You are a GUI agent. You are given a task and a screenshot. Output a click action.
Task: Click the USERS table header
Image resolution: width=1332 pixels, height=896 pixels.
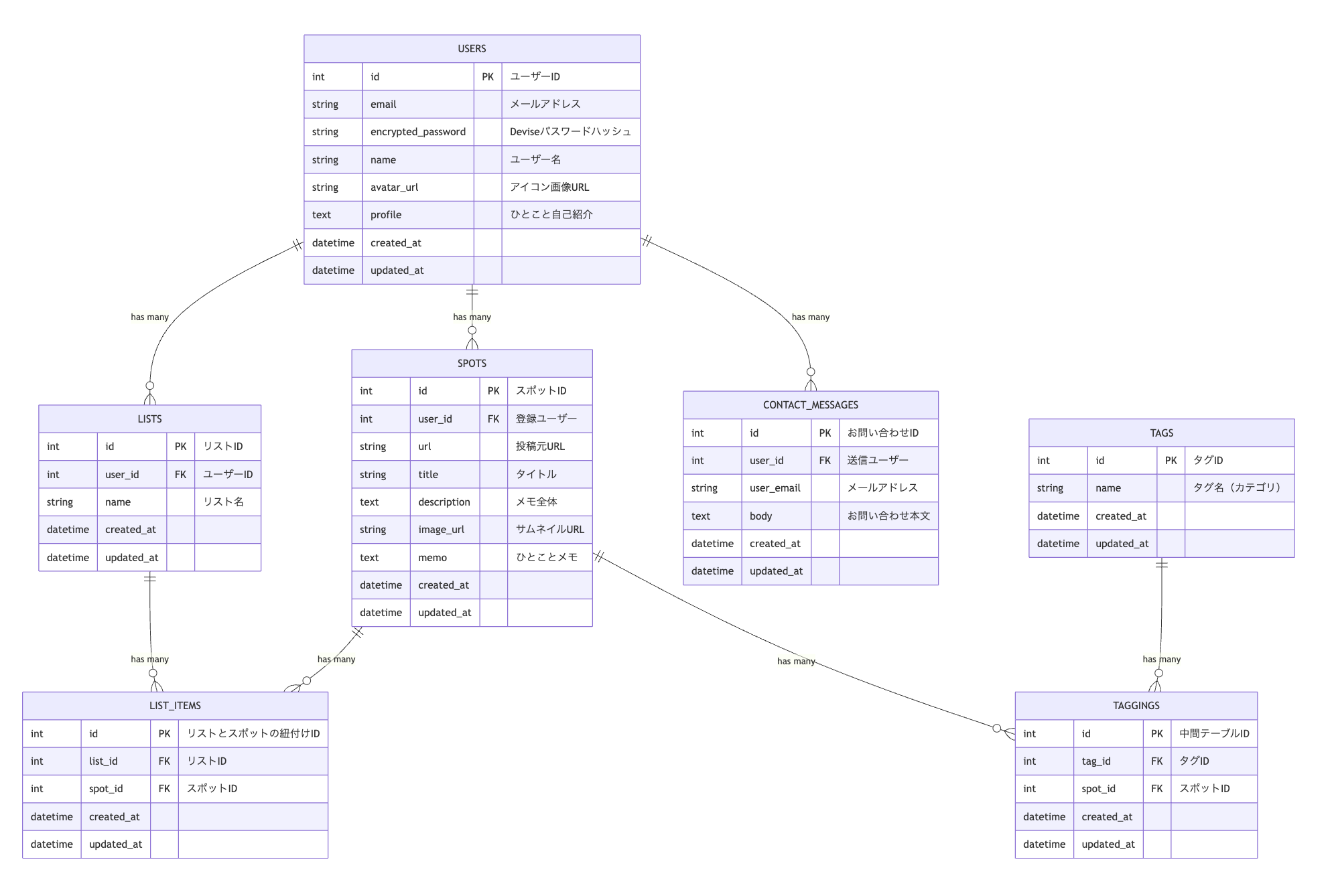pyautogui.click(x=472, y=49)
